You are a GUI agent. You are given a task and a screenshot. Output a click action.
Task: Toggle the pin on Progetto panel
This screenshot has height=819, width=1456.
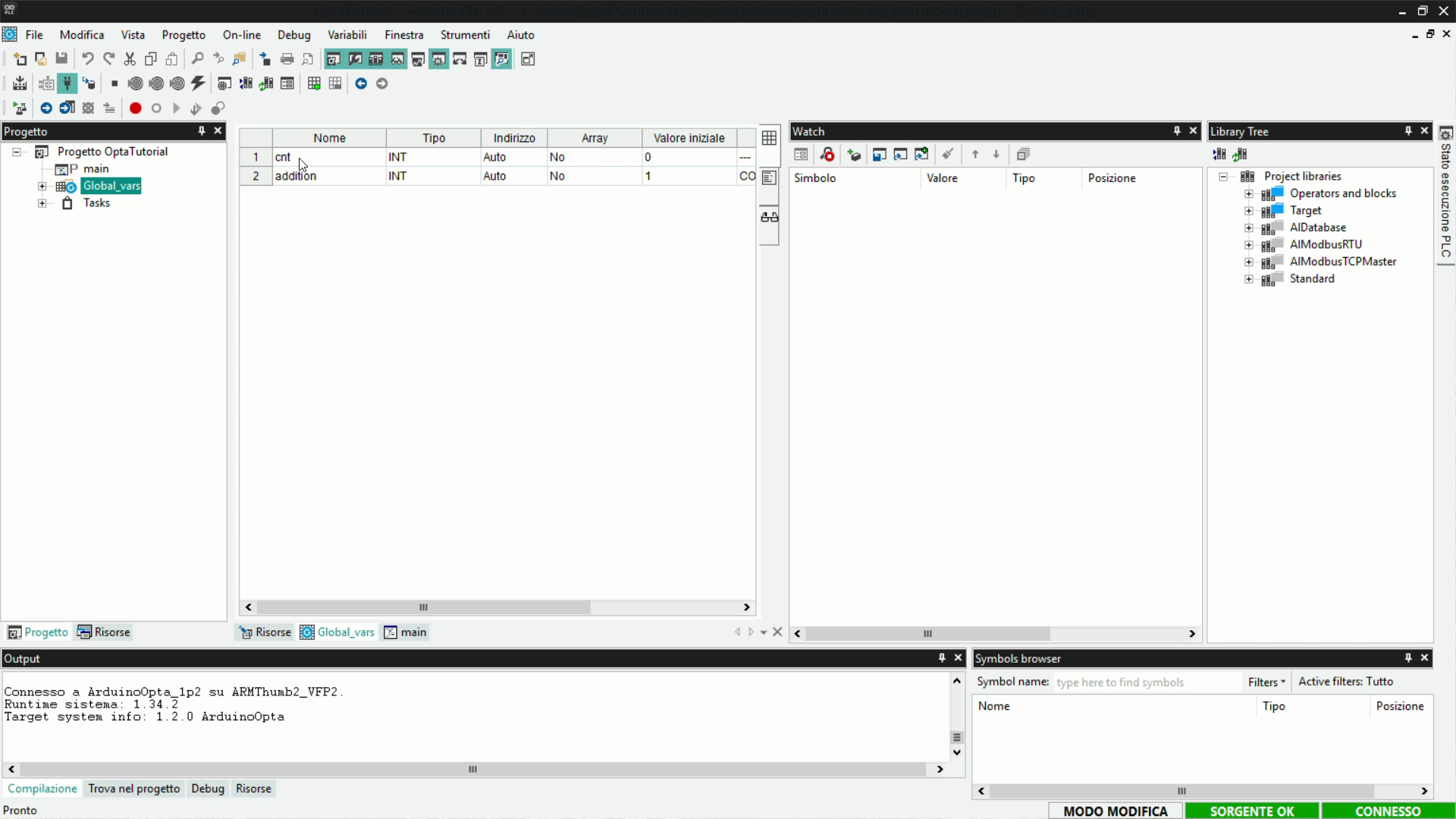click(202, 131)
